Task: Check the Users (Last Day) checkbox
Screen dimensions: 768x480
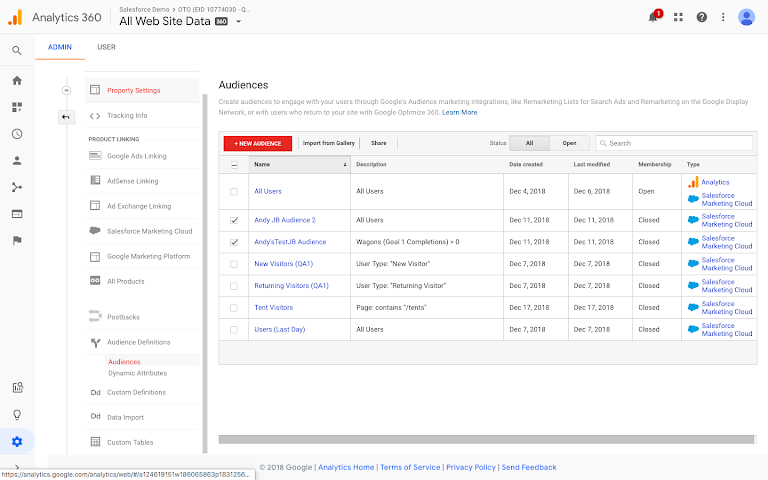Action: (234, 330)
